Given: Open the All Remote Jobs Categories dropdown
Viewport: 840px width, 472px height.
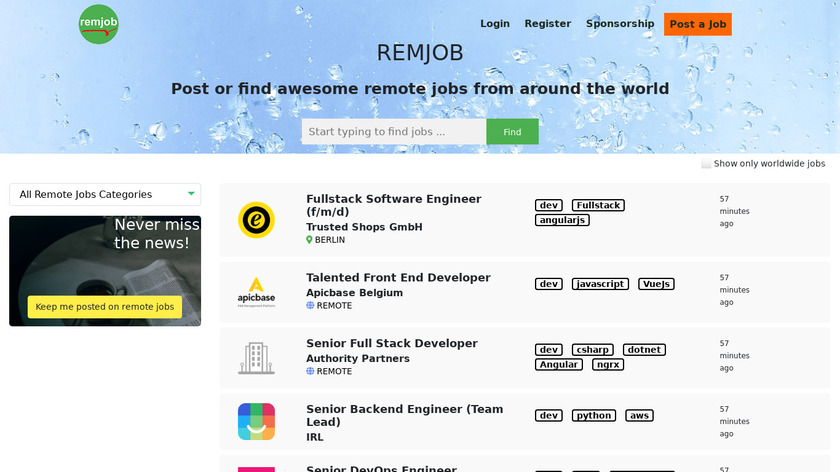Looking at the screenshot, I should tap(105, 194).
